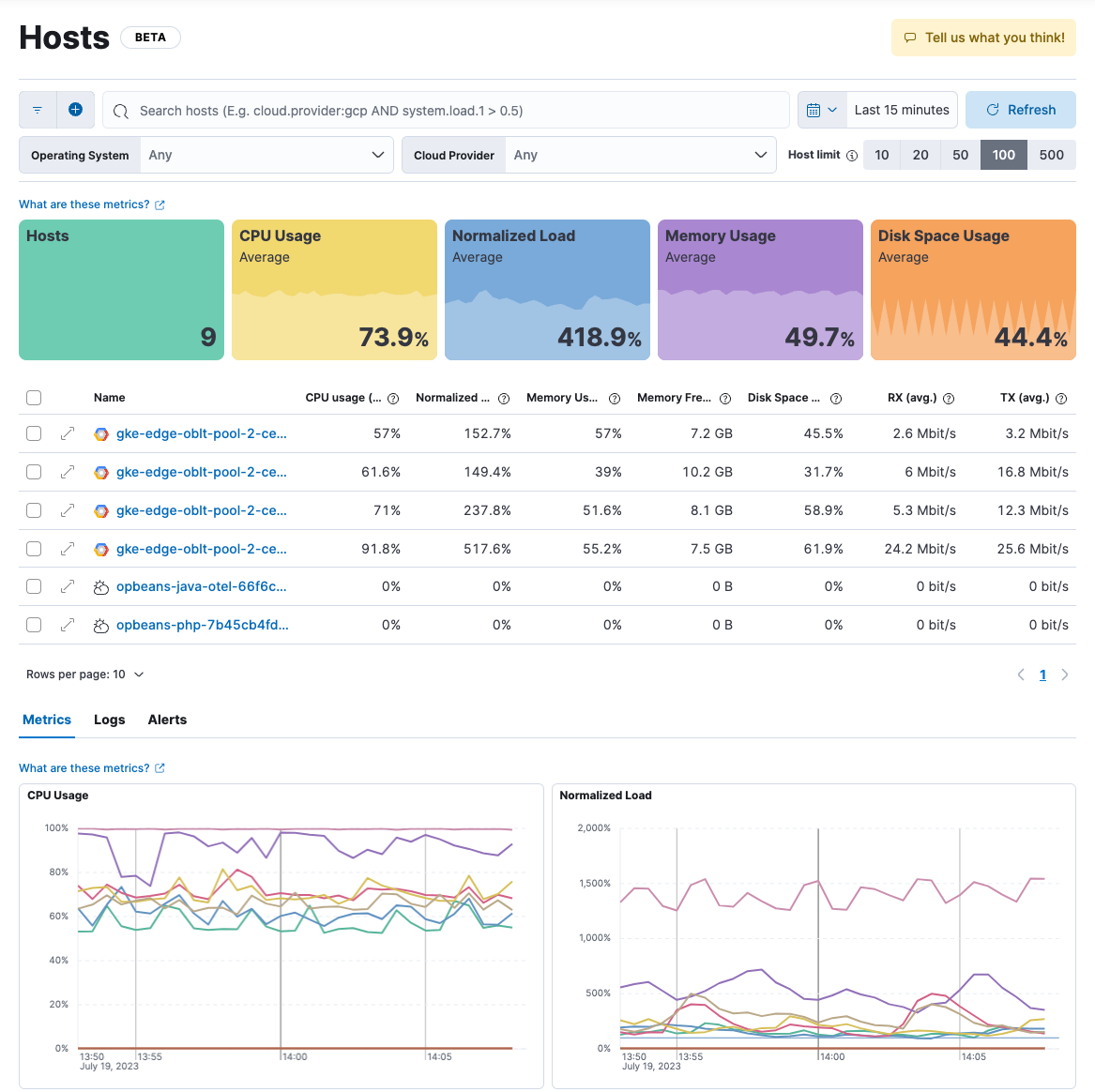
Task: Follow the What are these metrics link
Action: click(x=85, y=204)
